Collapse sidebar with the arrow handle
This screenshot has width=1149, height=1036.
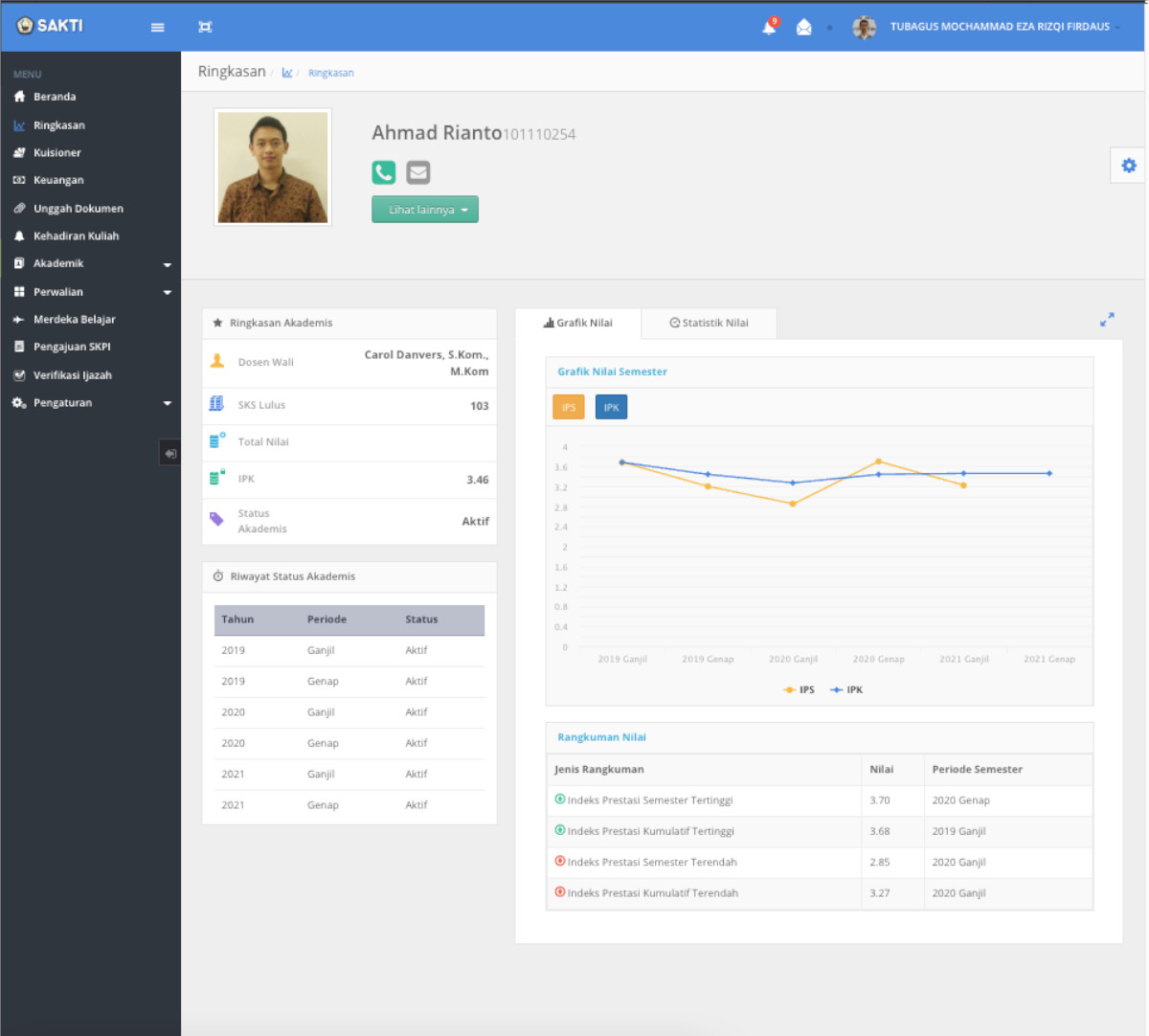click(169, 454)
